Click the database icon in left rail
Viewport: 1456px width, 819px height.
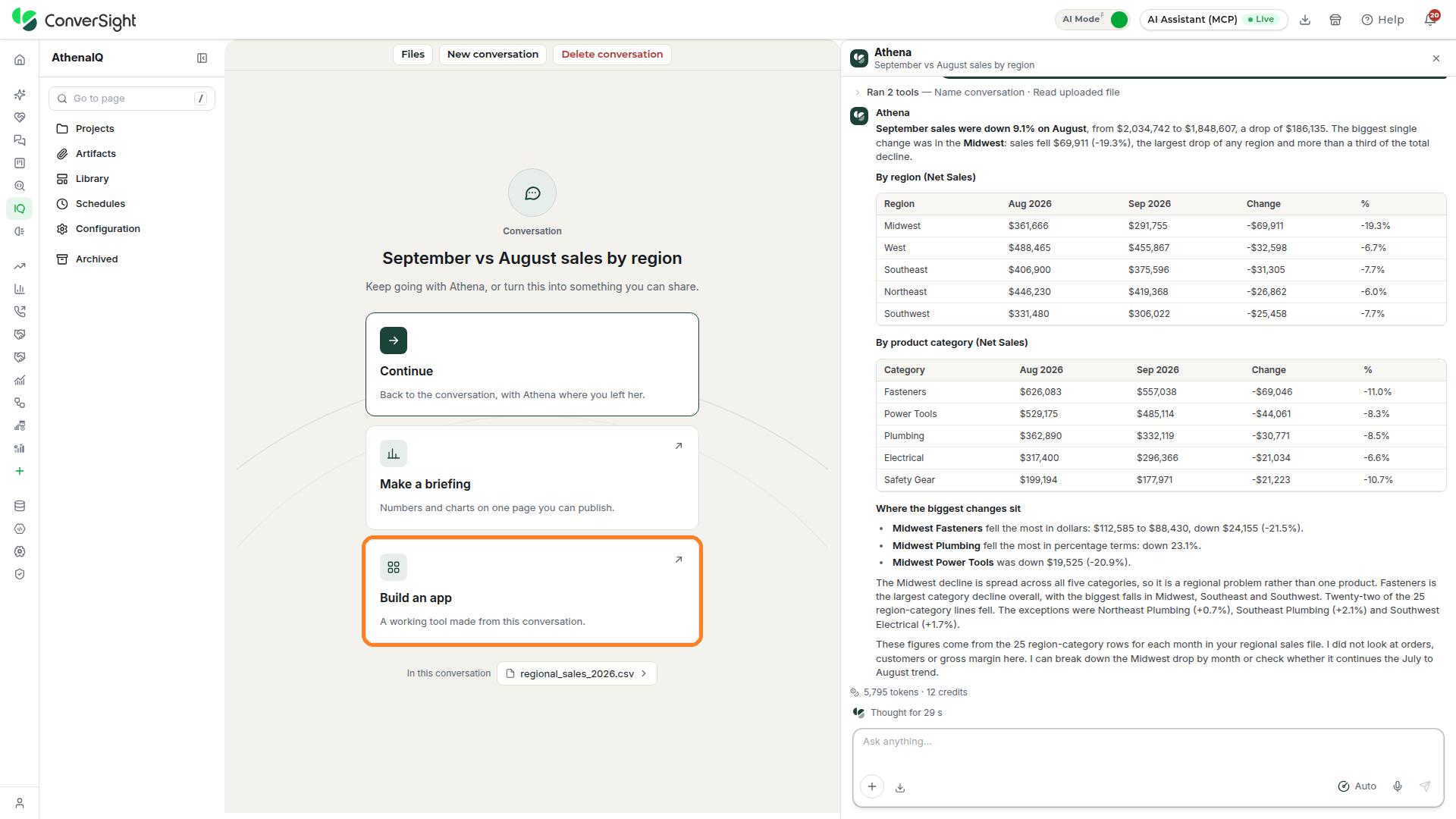[20, 506]
